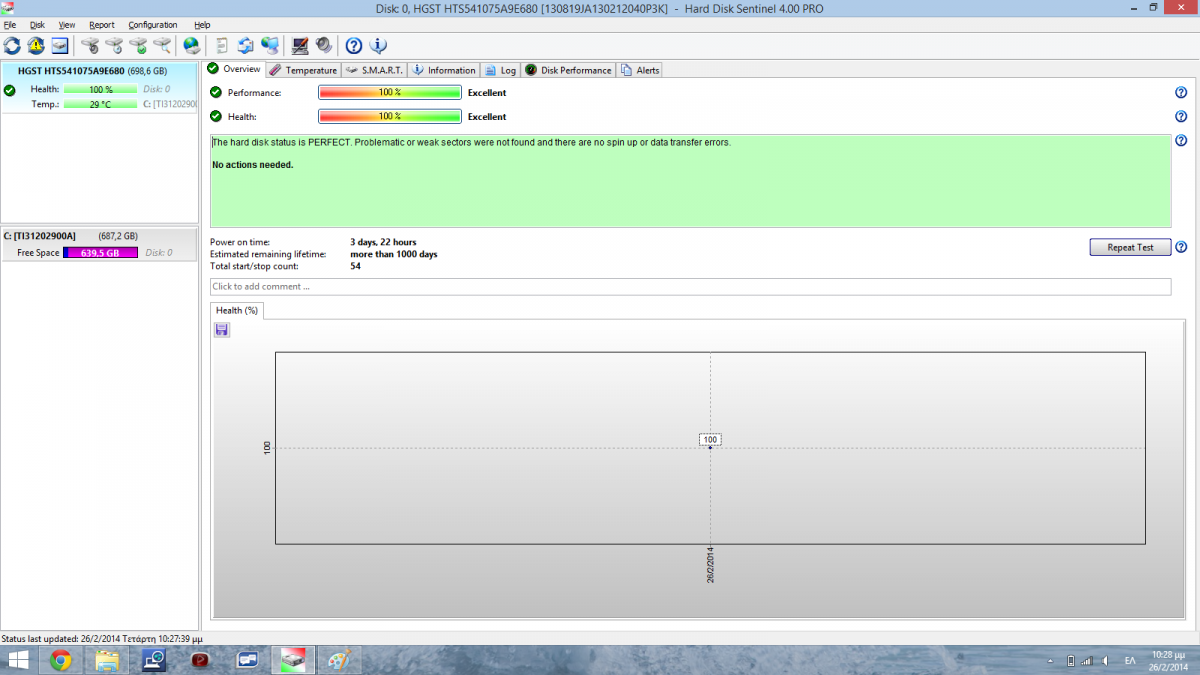Open the Log tab
The image size is (1200, 675).
click(501, 70)
